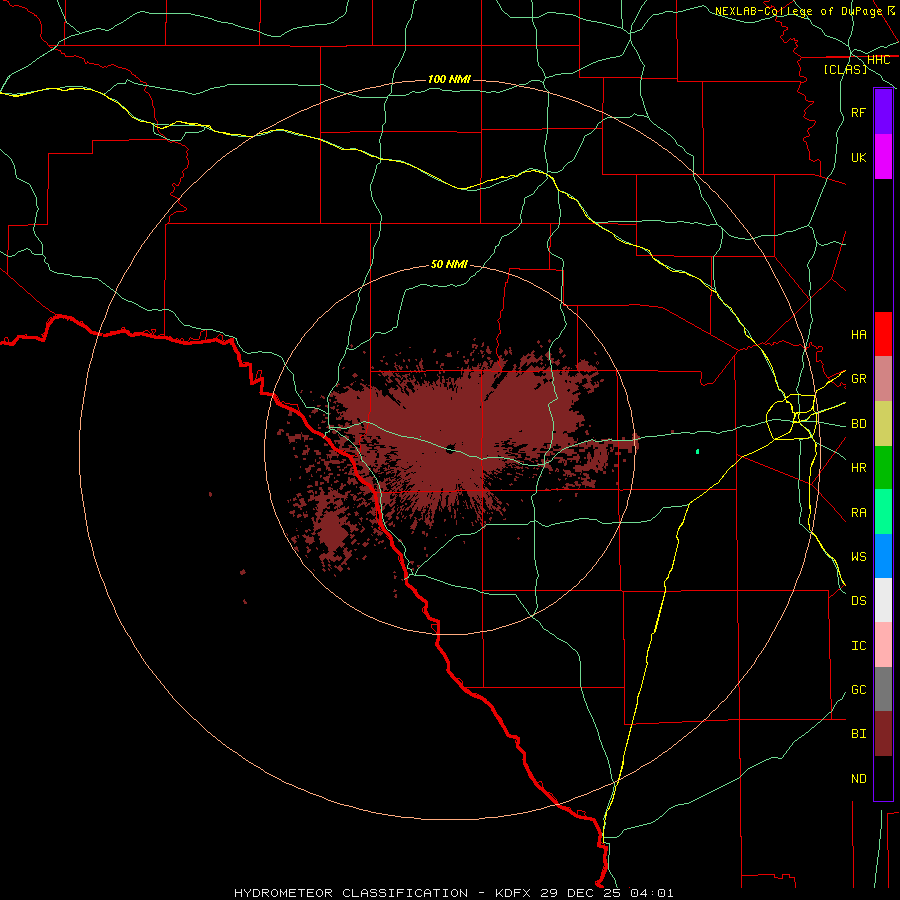Click the dark green HR legend swatch
Image resolution: width=900 pixels, height=900 pixels.
[883, 468]
